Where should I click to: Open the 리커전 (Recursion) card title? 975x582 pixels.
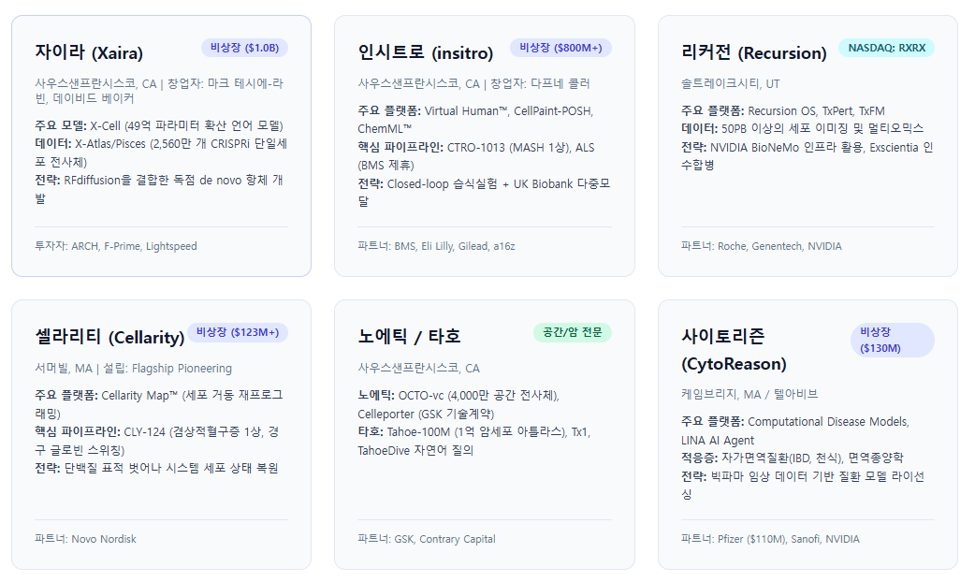[754, 52]
